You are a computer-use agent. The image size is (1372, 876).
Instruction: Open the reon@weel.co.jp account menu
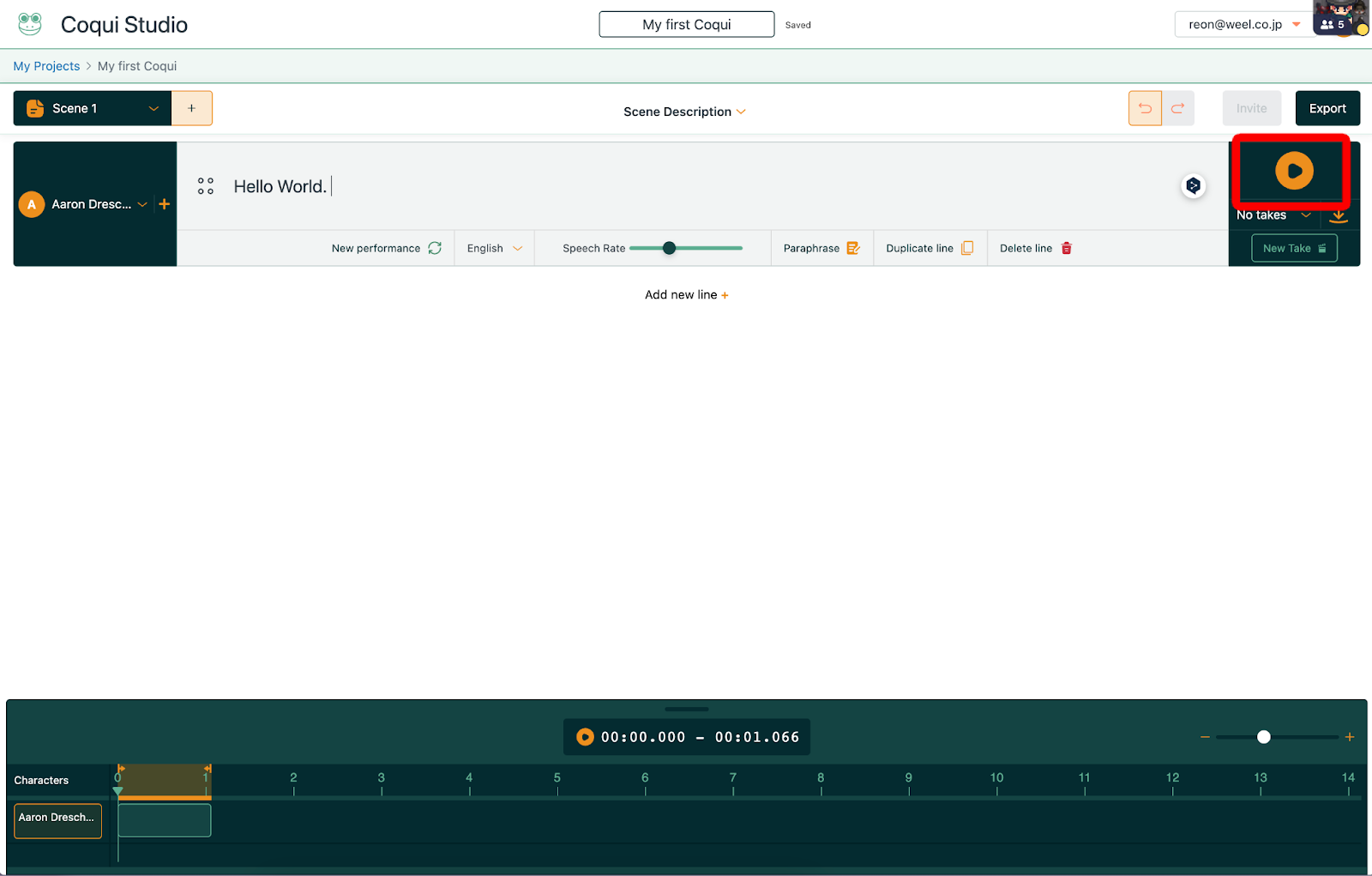[1243, 24]
